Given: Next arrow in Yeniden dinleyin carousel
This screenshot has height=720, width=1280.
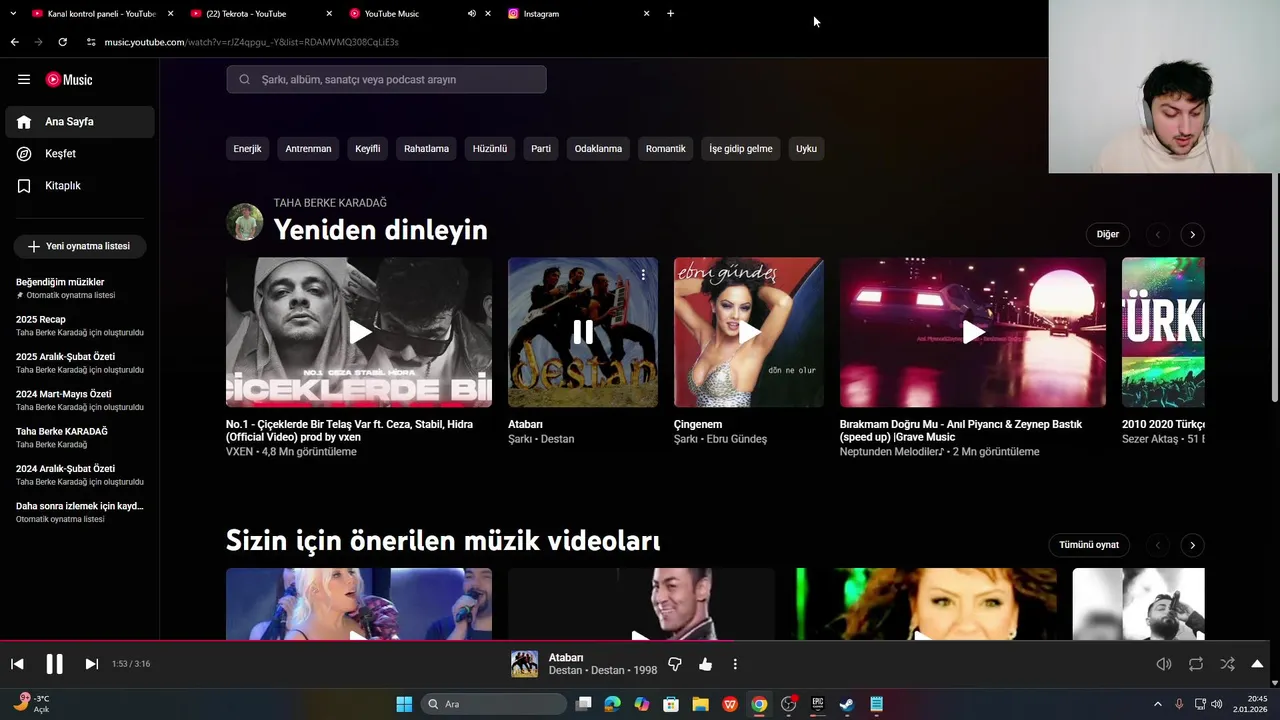Looking at the screenshot, I should tap(1192, 234).
